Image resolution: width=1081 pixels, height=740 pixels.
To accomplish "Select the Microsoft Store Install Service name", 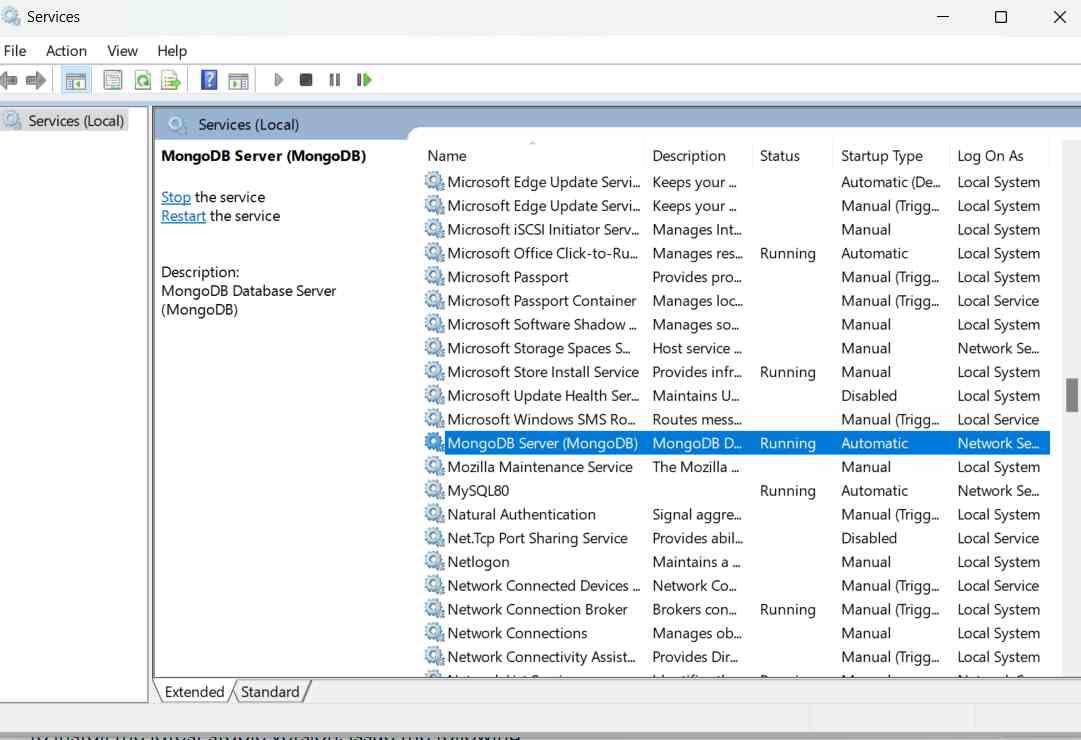I will point(543,372).
